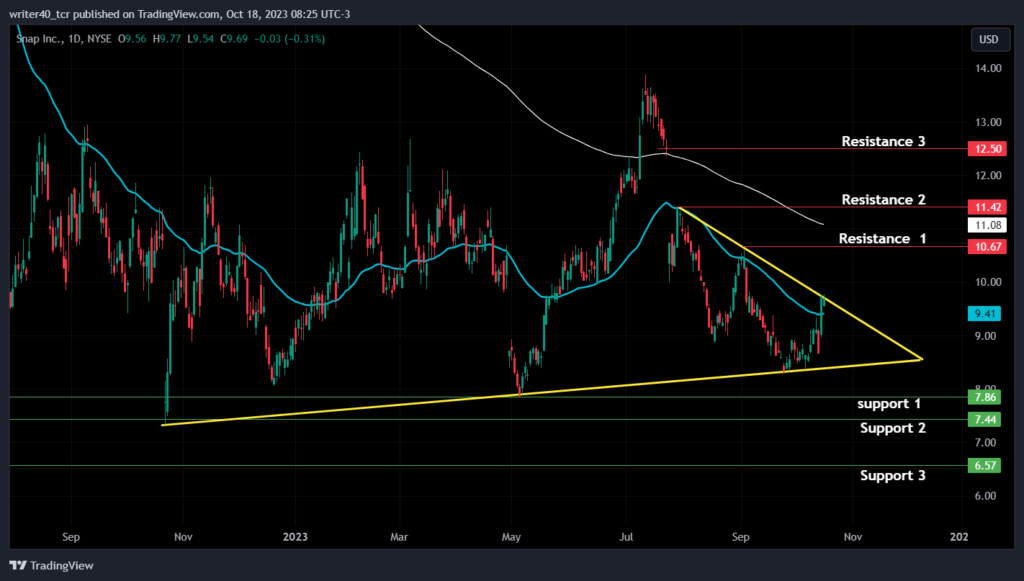Click the blue 9.41 price label

pyautogui.click(x=984, y=314)
